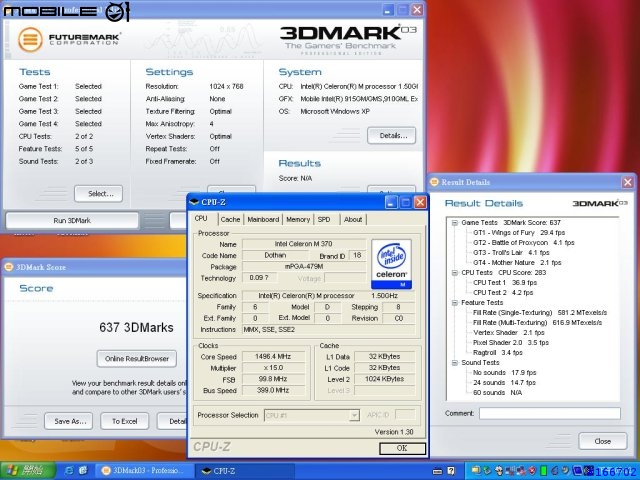Screen dimensions: 640x480
Task: Select 24 sounds result row
Action: pos(504,383)
